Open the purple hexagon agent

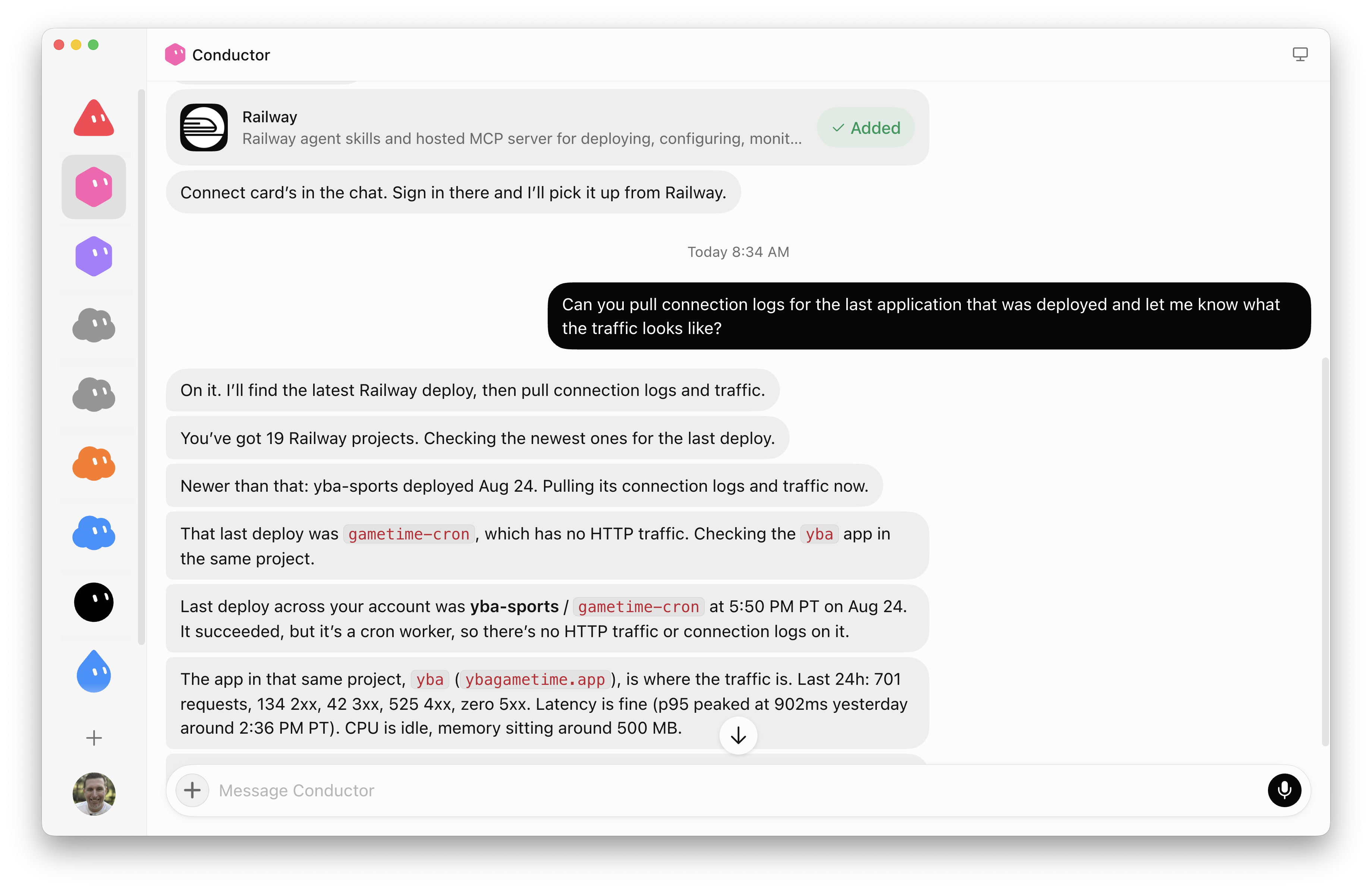tap(93, 256)
